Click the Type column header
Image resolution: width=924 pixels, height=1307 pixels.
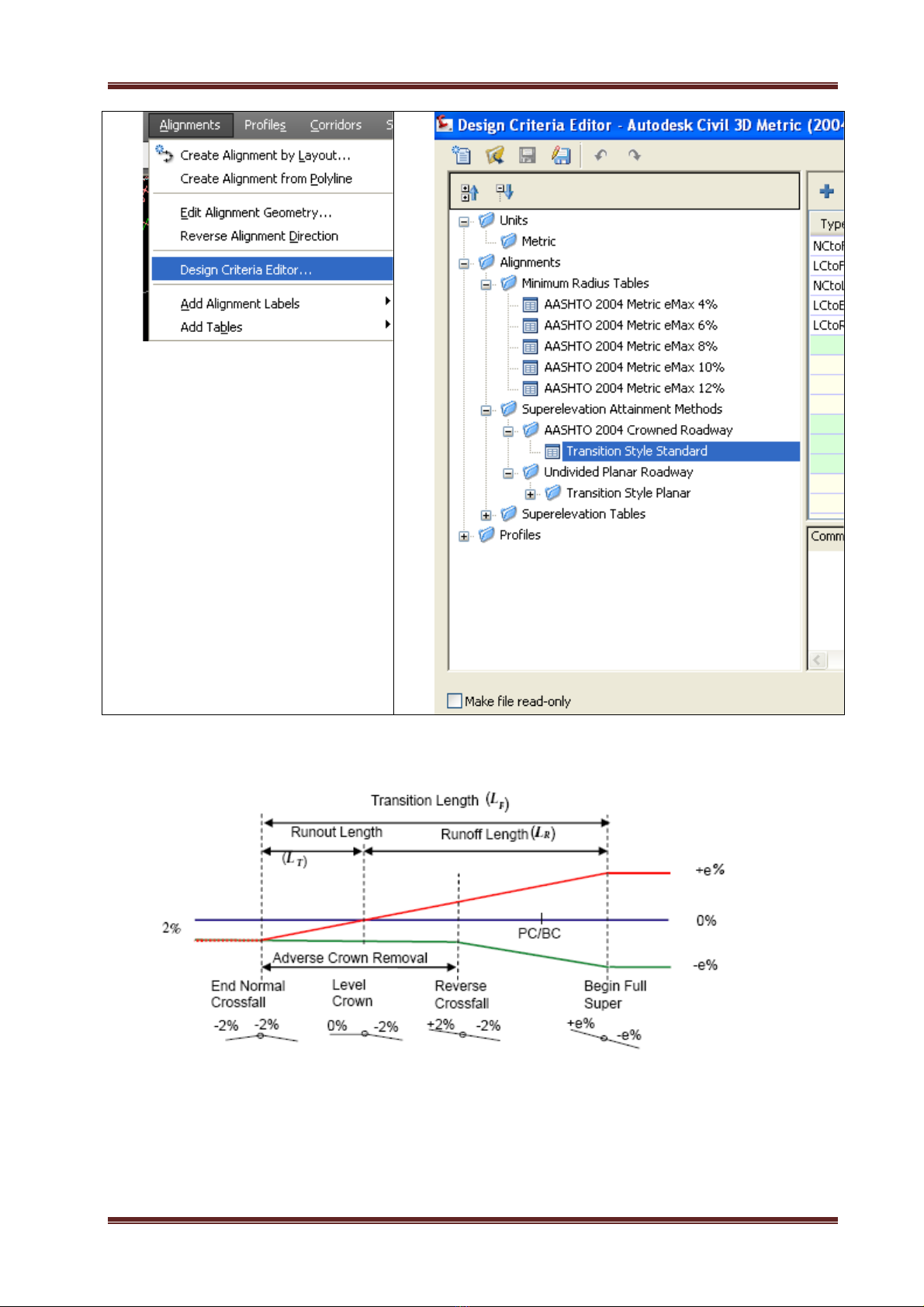point(827,224)
